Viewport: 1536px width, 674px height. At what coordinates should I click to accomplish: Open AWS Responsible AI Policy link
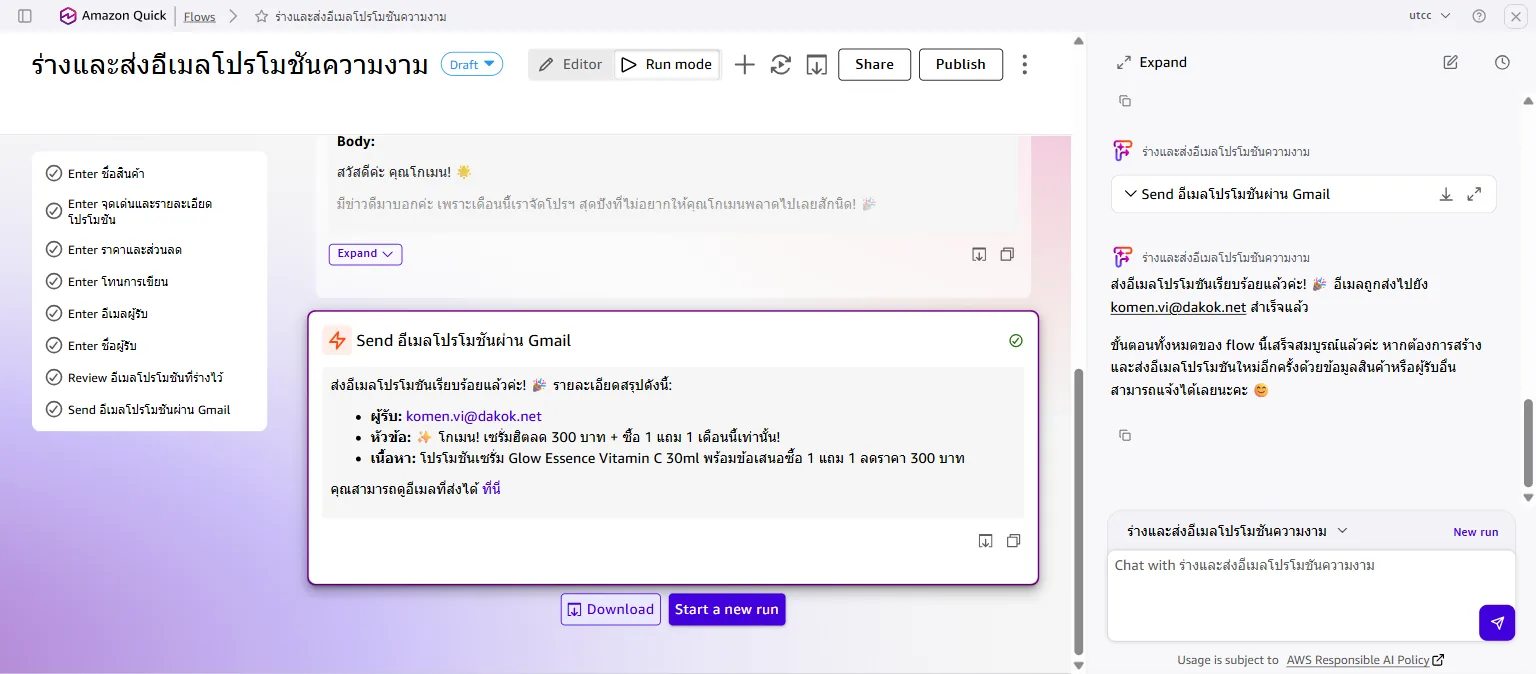tap(1365, 660)
